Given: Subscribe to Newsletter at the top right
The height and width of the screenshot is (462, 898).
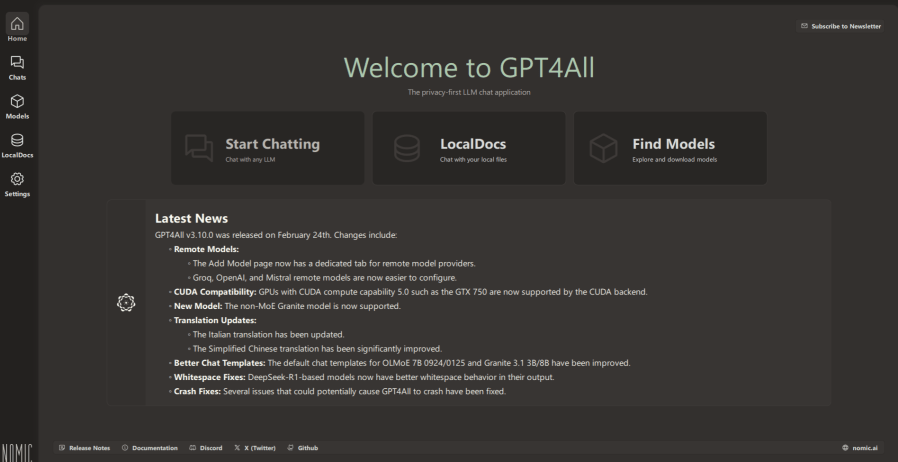Looking at the screenshot, I should coord(841,26).
